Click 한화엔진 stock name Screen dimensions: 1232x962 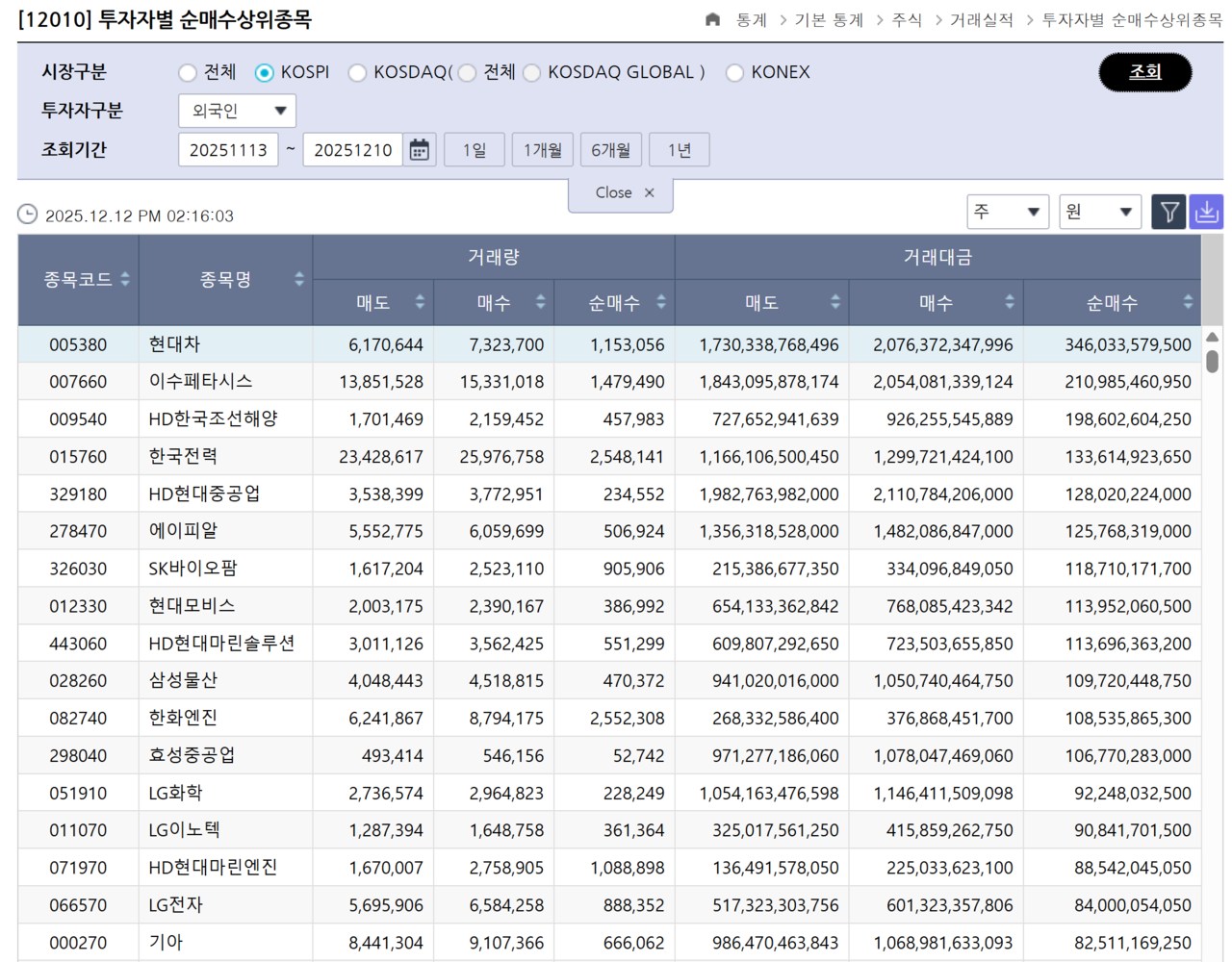tap(183, 719)
